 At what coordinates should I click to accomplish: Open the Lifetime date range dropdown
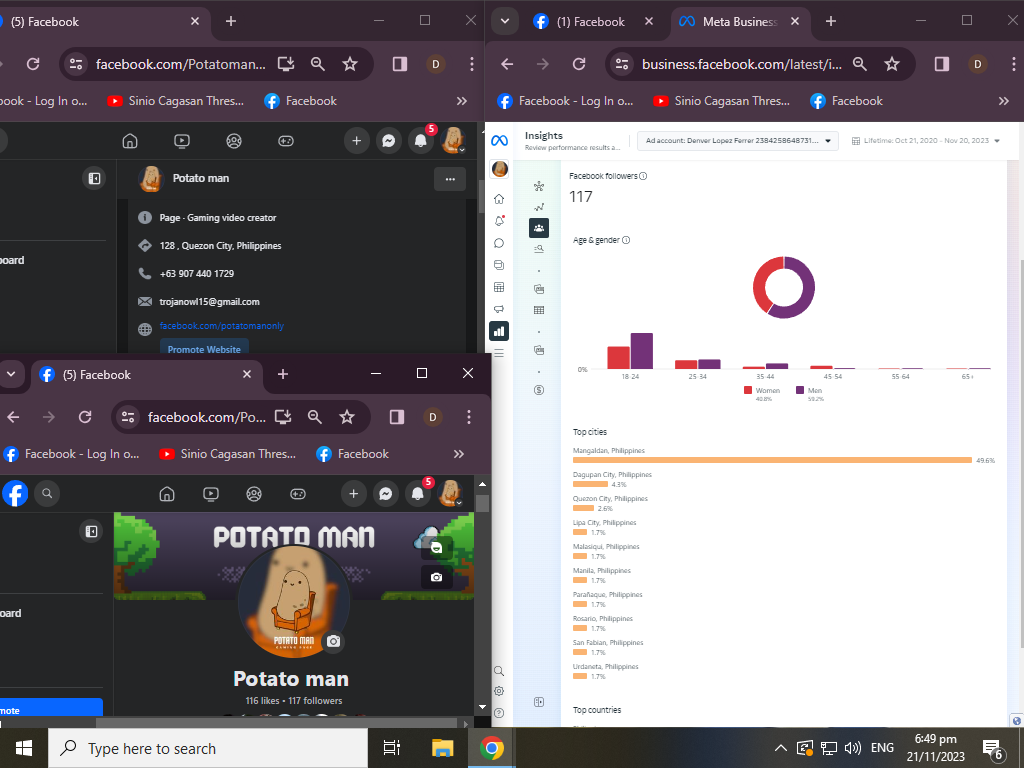pyautogui.click(x=925, y=141)
